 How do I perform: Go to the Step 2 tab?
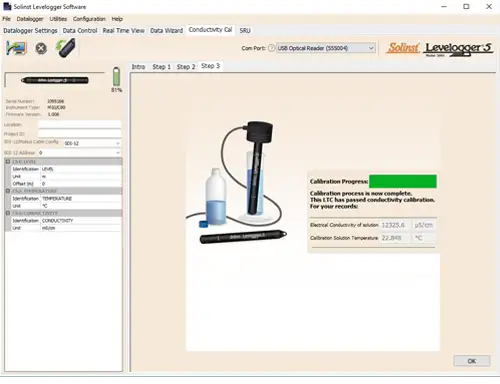(x=186, y=67)
